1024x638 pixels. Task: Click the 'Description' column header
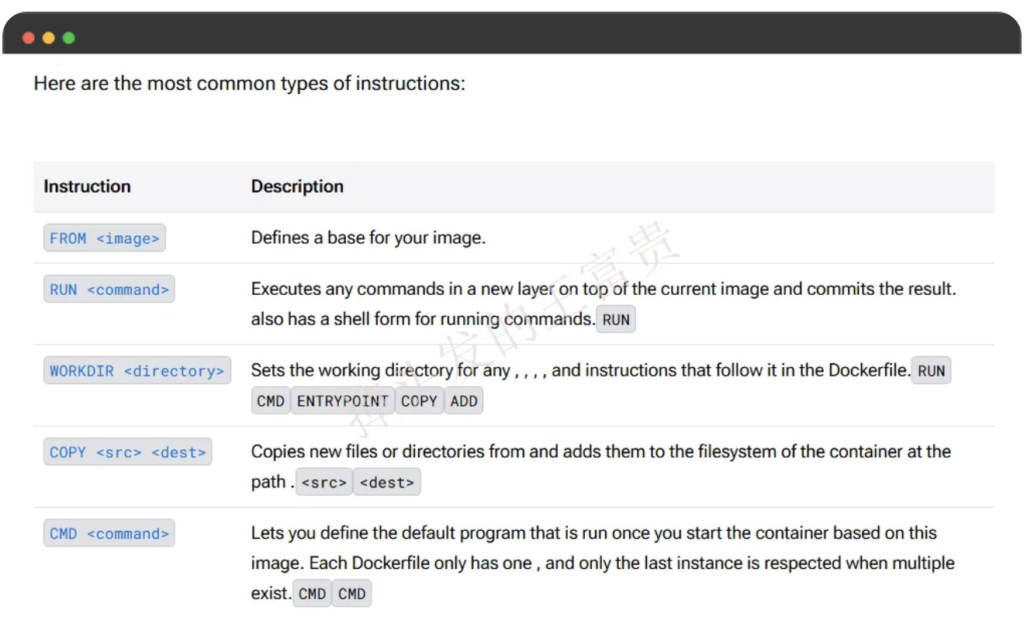(x=297, y=187)
